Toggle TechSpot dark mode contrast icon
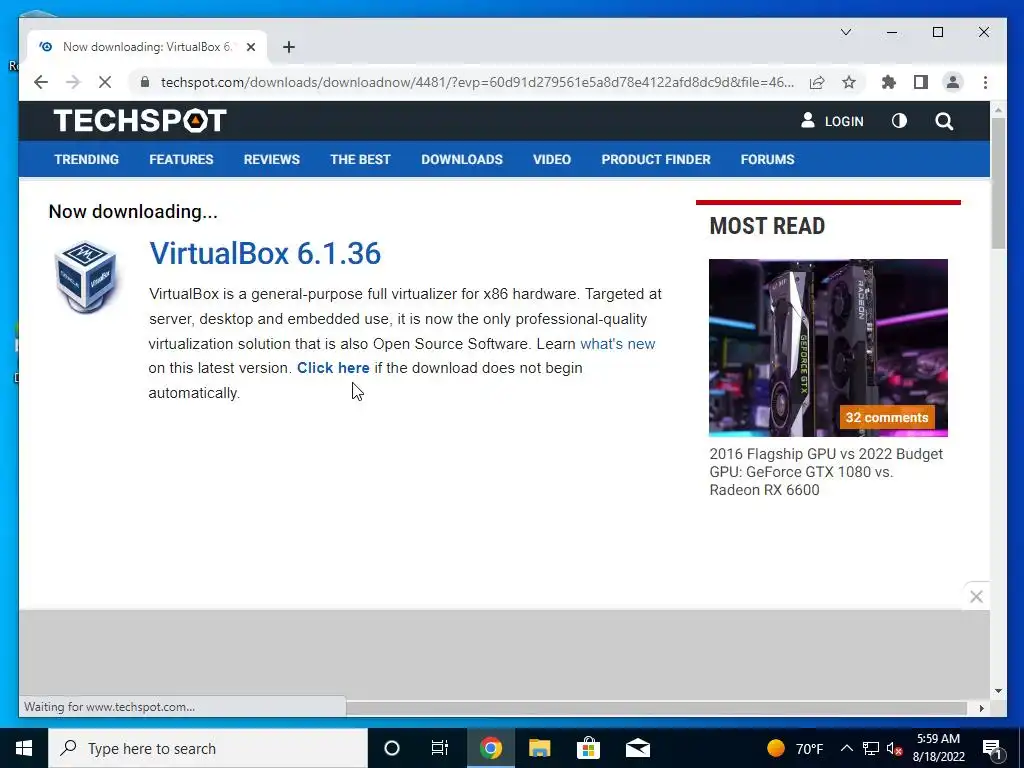 tap(899, 121)
